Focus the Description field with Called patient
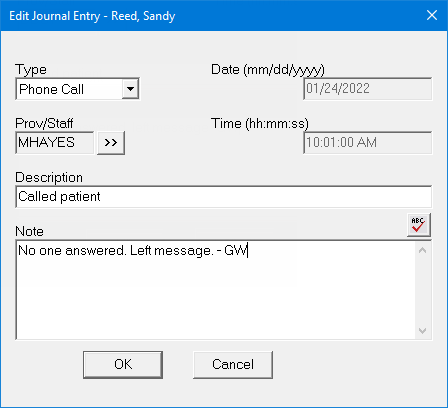 [223, 197]
